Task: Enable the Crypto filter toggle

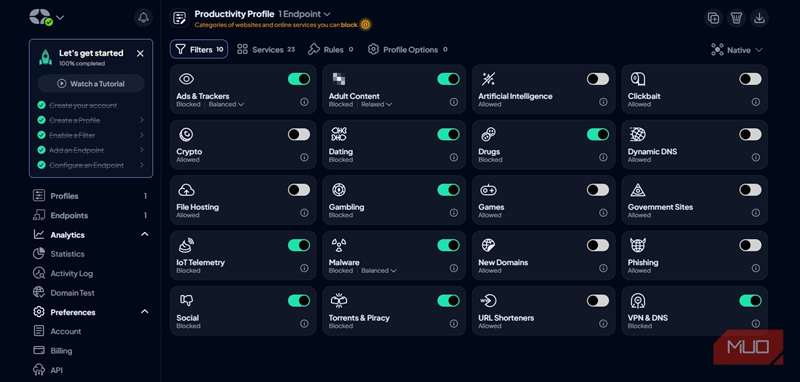Action: (299, 134)
